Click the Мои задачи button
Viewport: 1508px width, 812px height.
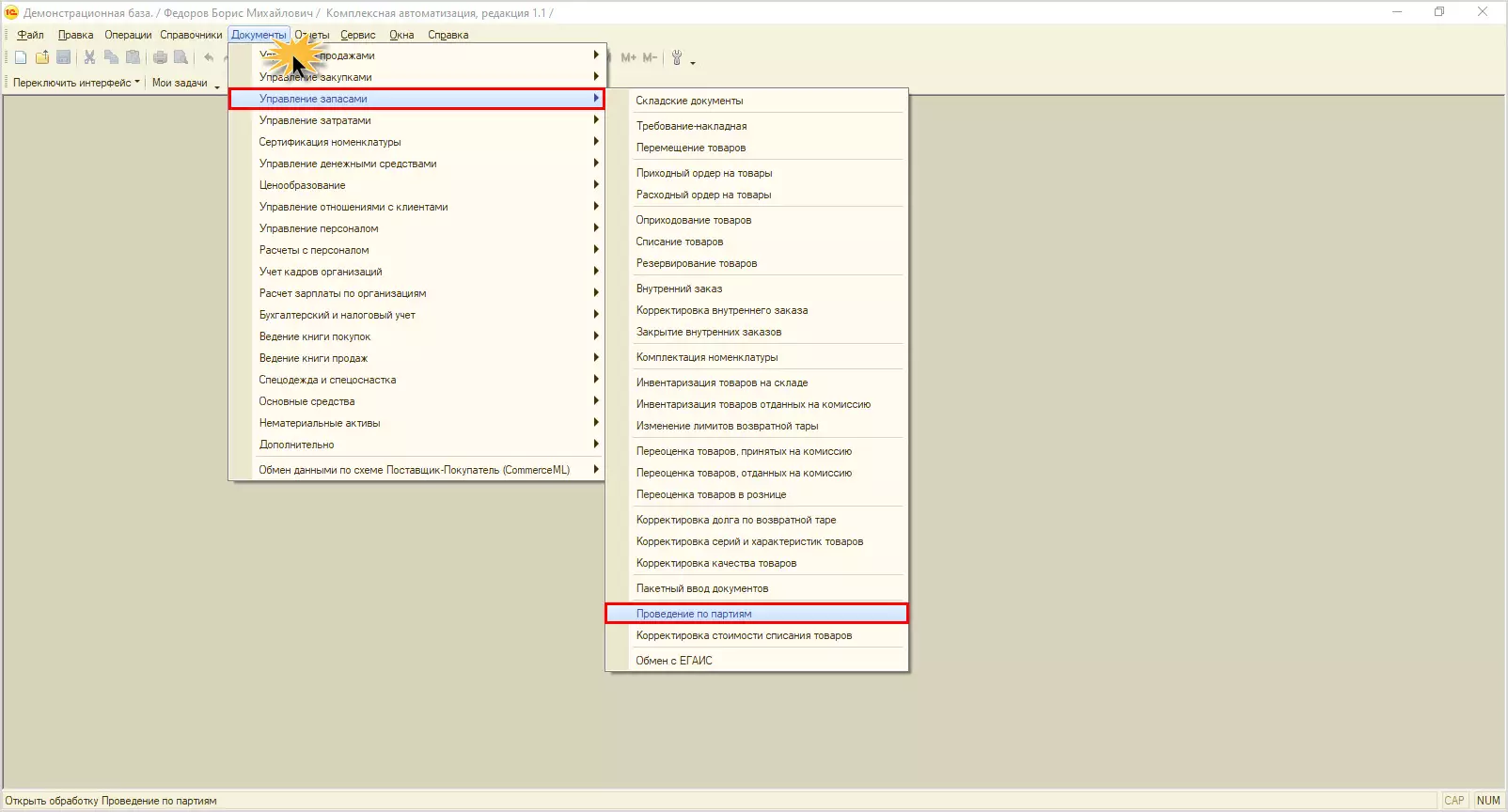(180, 83)
